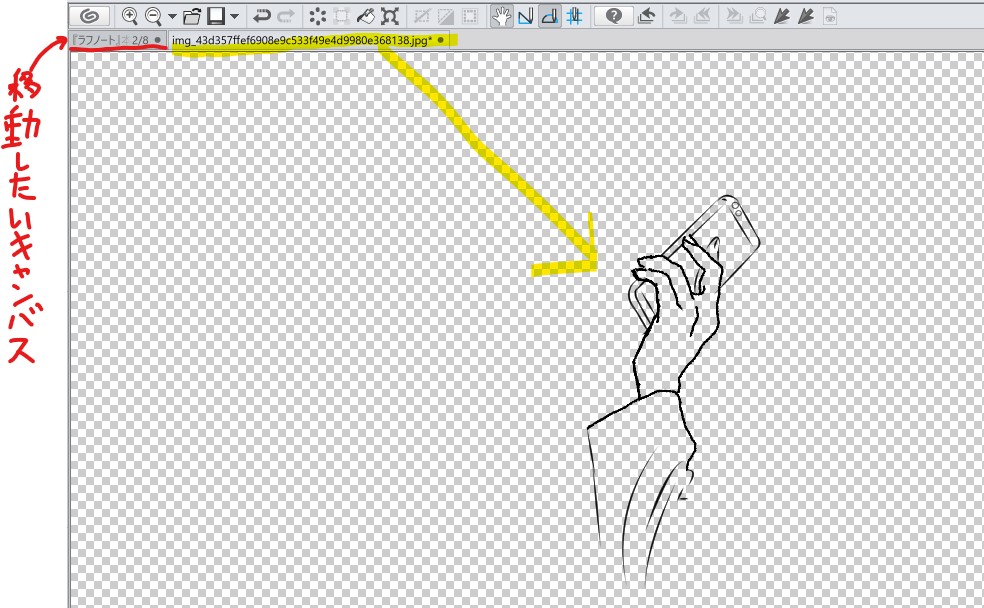The image size is (984, 608).
Task: Click the deselect icon
Action: pyautogui.click(x=422, y=16)
